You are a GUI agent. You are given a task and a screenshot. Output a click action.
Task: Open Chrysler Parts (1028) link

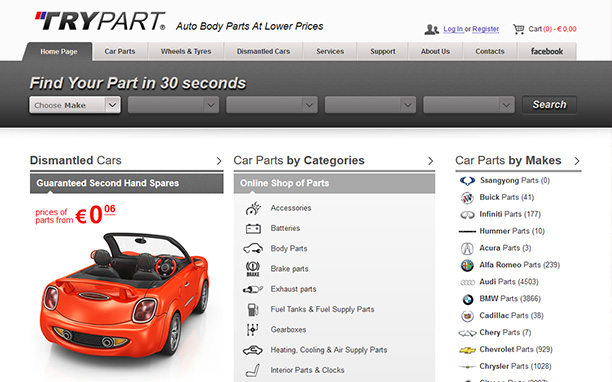[x=515, y=366]
